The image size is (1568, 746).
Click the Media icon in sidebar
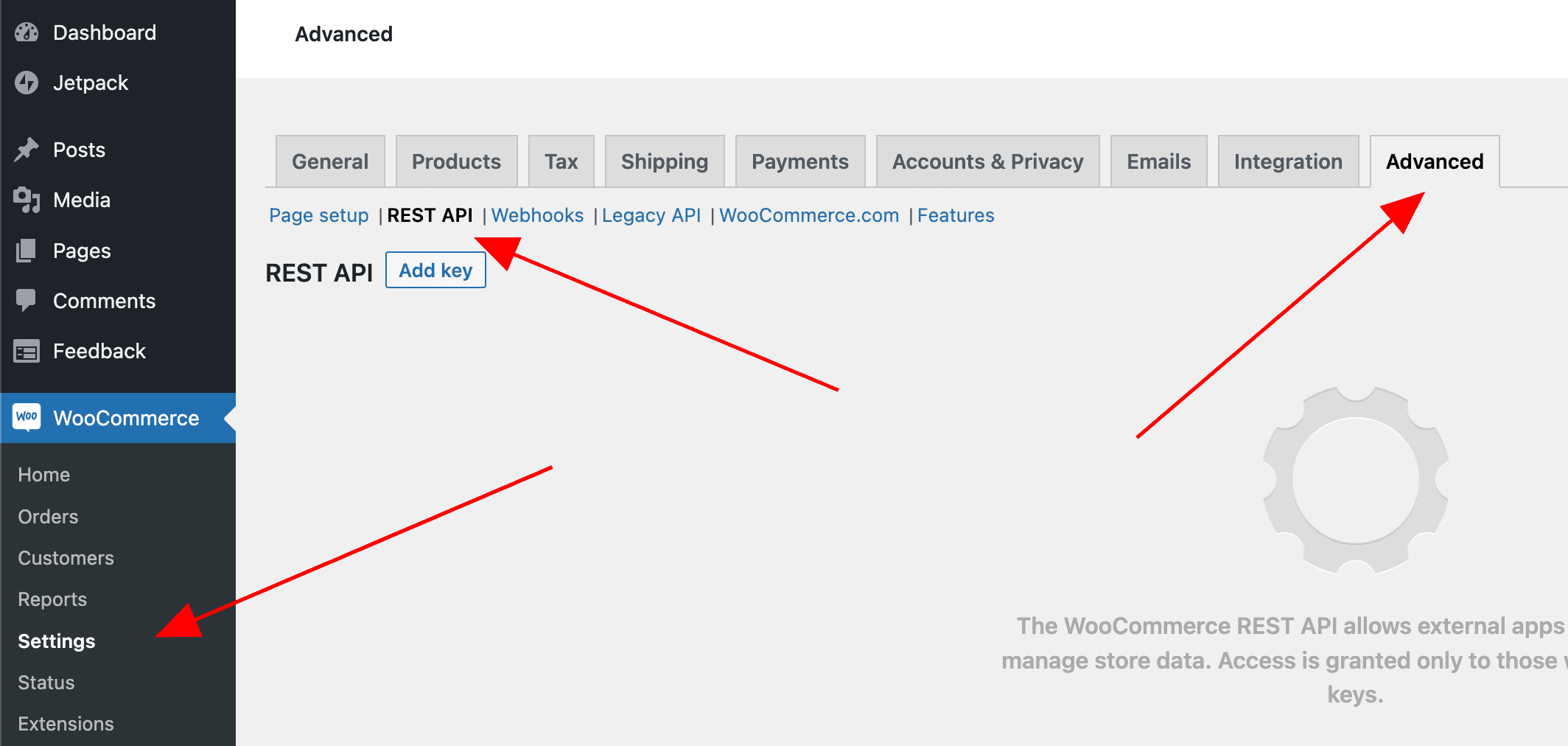click(x=27, y=200)
